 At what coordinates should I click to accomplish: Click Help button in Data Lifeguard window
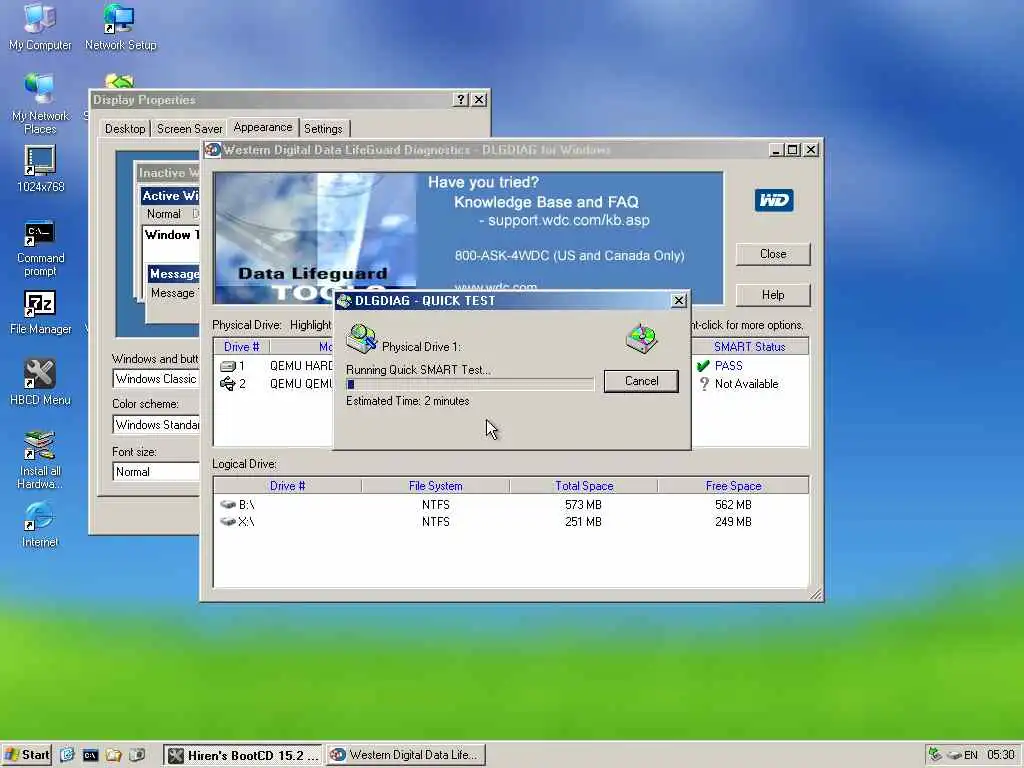point(773,295)
